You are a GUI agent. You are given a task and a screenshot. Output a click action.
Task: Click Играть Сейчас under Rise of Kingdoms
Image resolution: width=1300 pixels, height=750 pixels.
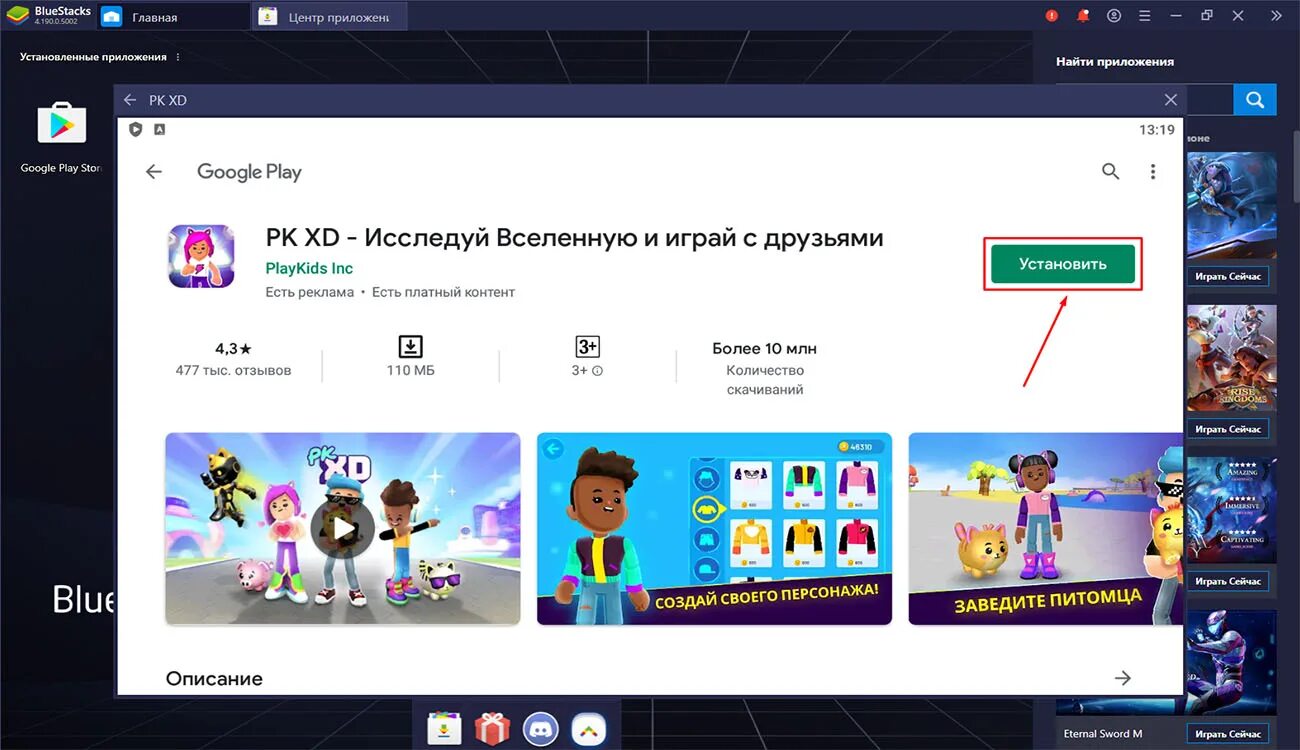point(1229,429)
